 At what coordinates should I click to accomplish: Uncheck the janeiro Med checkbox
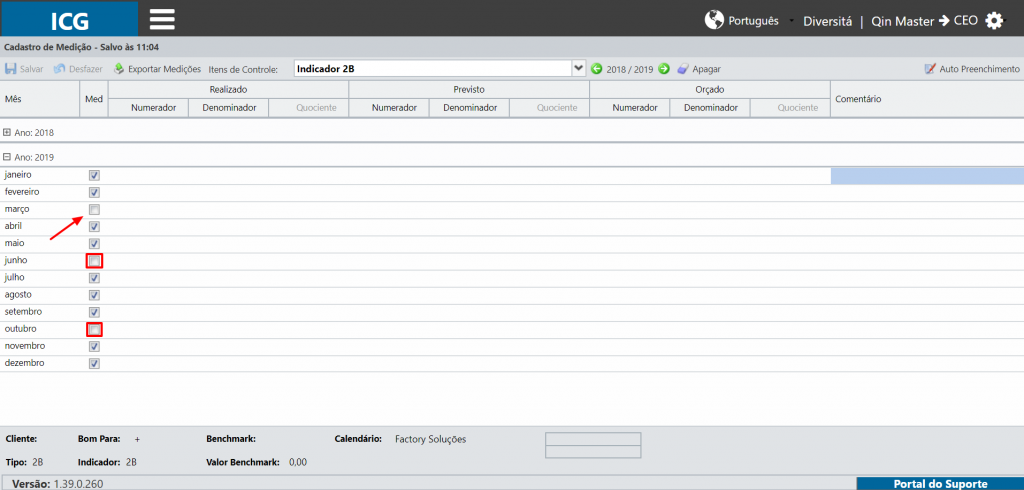94,176
